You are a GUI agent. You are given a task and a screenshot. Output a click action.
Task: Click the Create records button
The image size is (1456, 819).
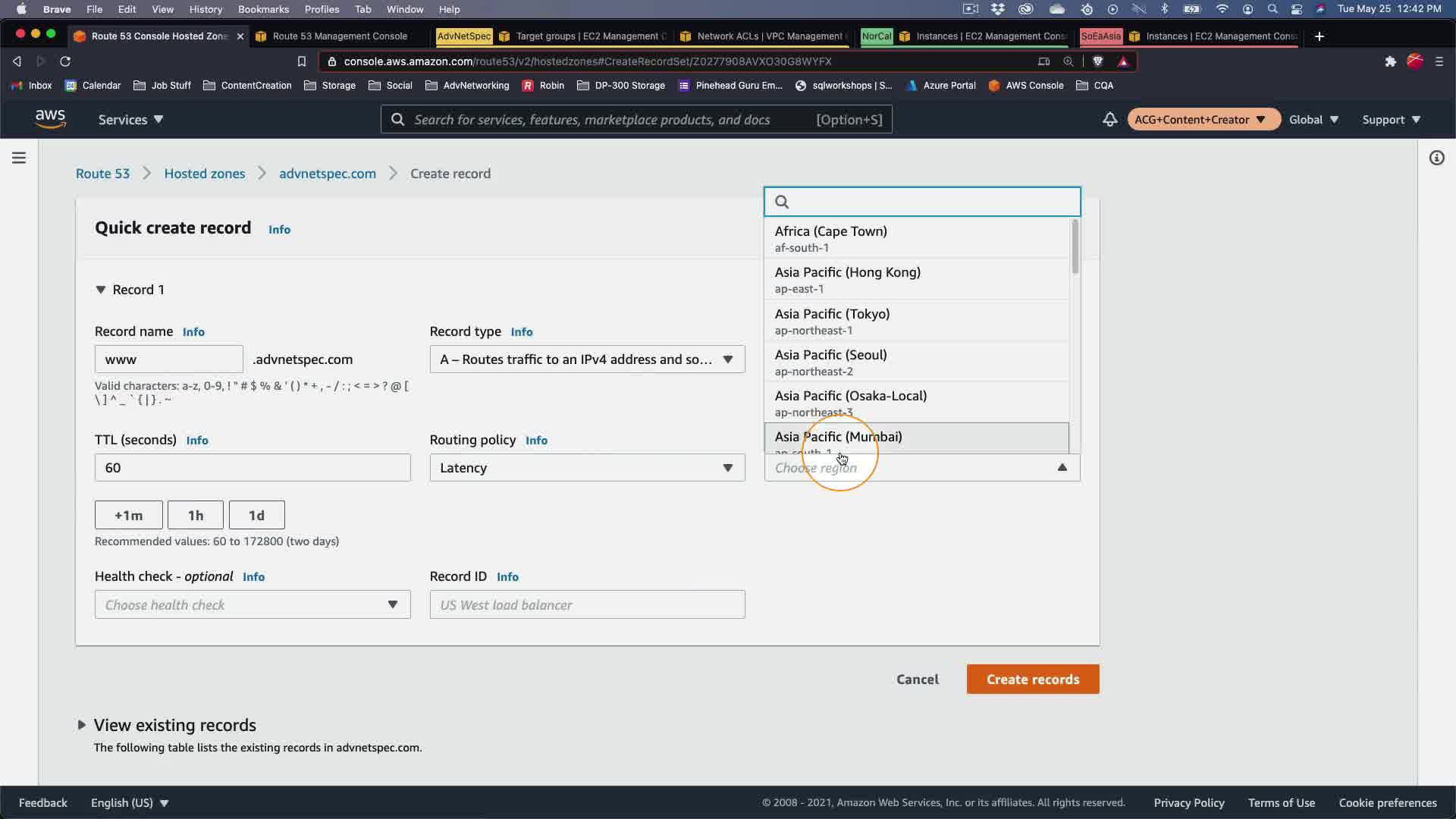pos(1032,679)
